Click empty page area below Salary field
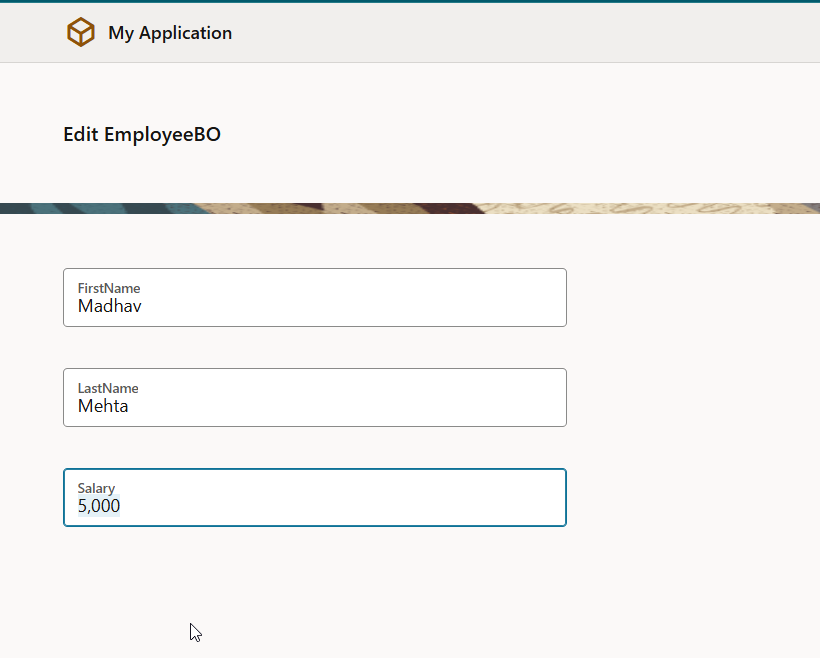The width and height of the screenshot is (820, 658). pyautogui.click(x=400, y=590)
